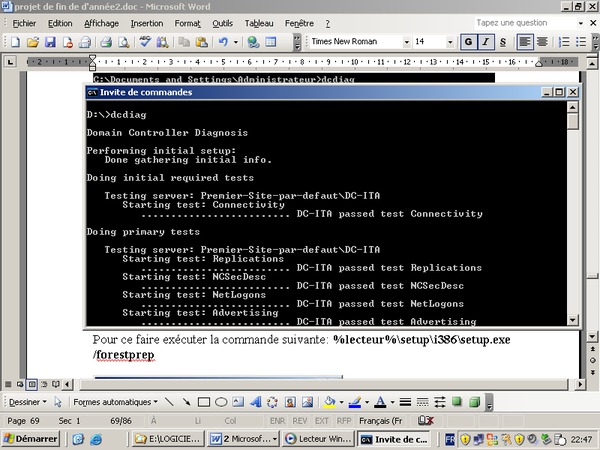The image size is (600, 450).
Task: Apply 3D Style to shape
Action: click(474, 402)
